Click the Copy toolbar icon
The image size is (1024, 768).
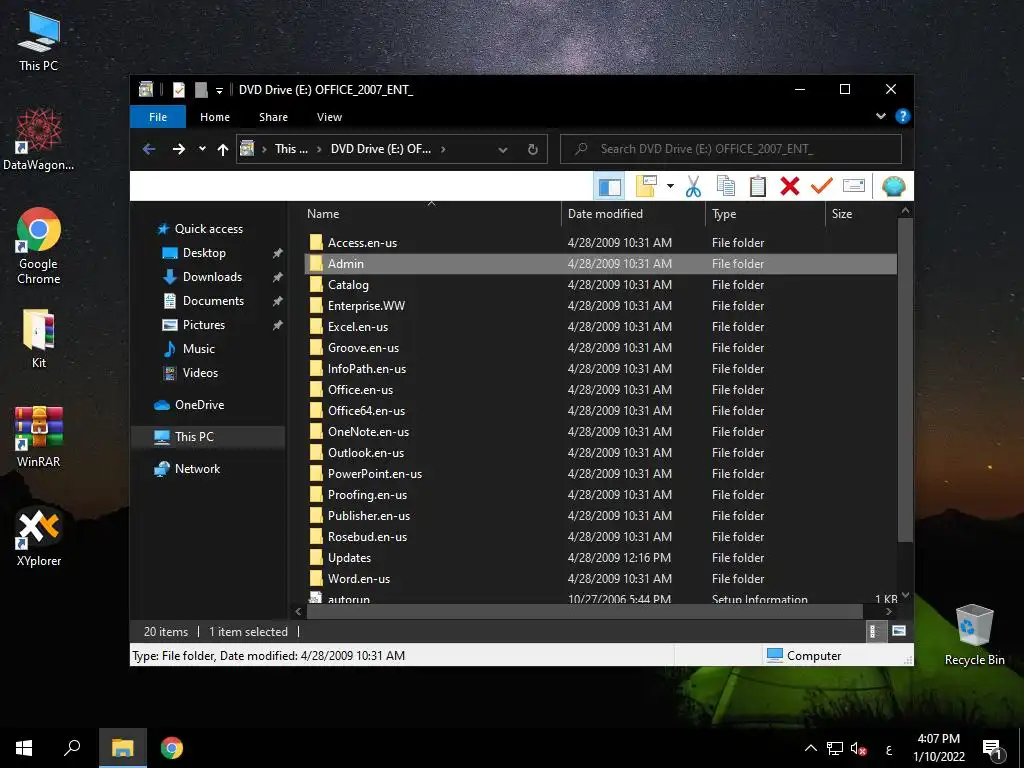tap(726, 187)
